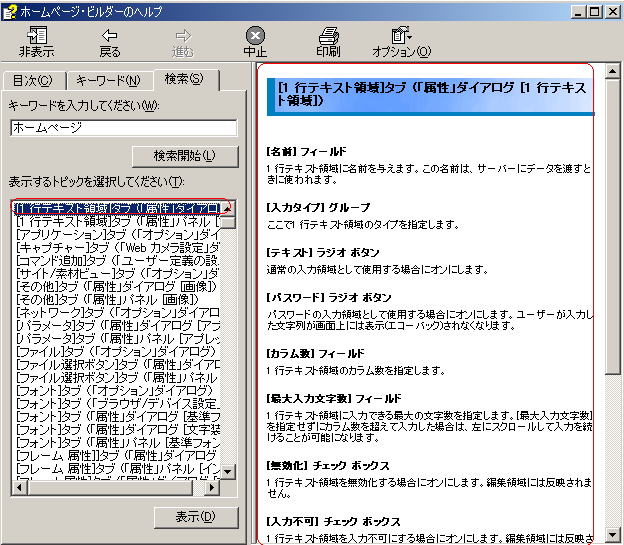Select the 検索 (Search) tab
Screen dimensions: 624x545
tap(183, 79)
